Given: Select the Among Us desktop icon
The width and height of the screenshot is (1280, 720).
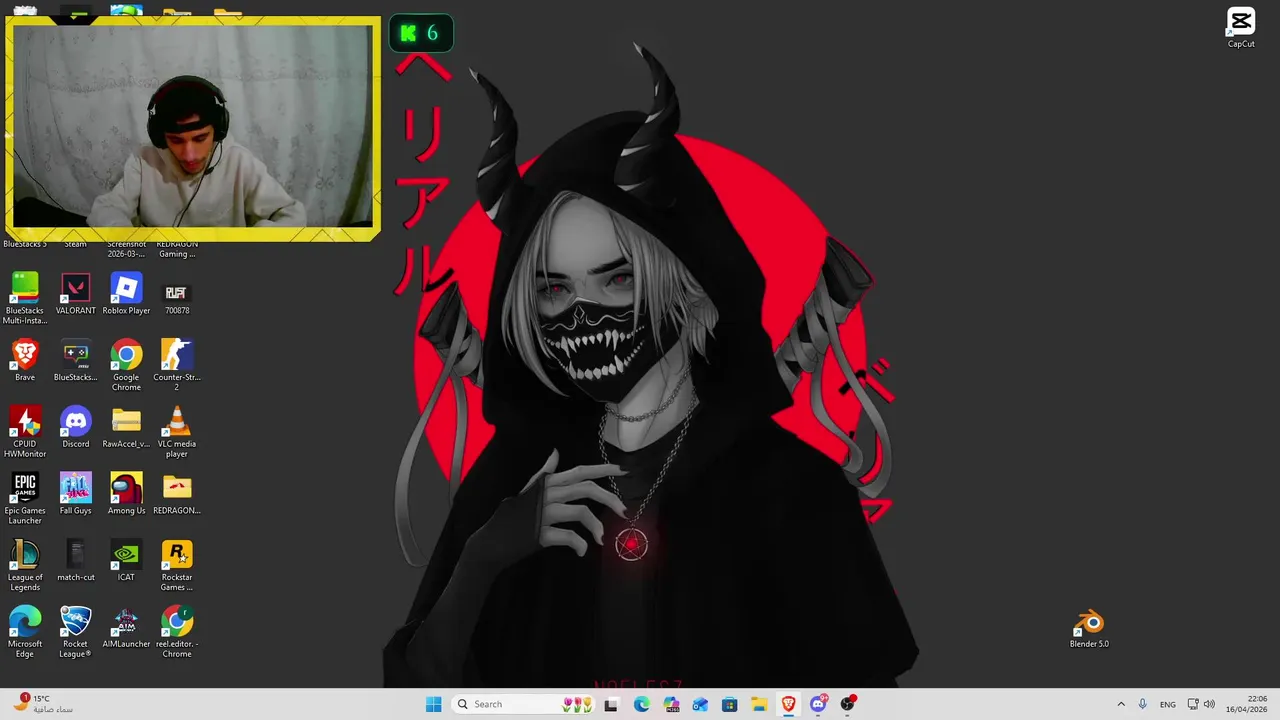Looking at the screenshot, I should pyautogui.click(x=126, y=494).
